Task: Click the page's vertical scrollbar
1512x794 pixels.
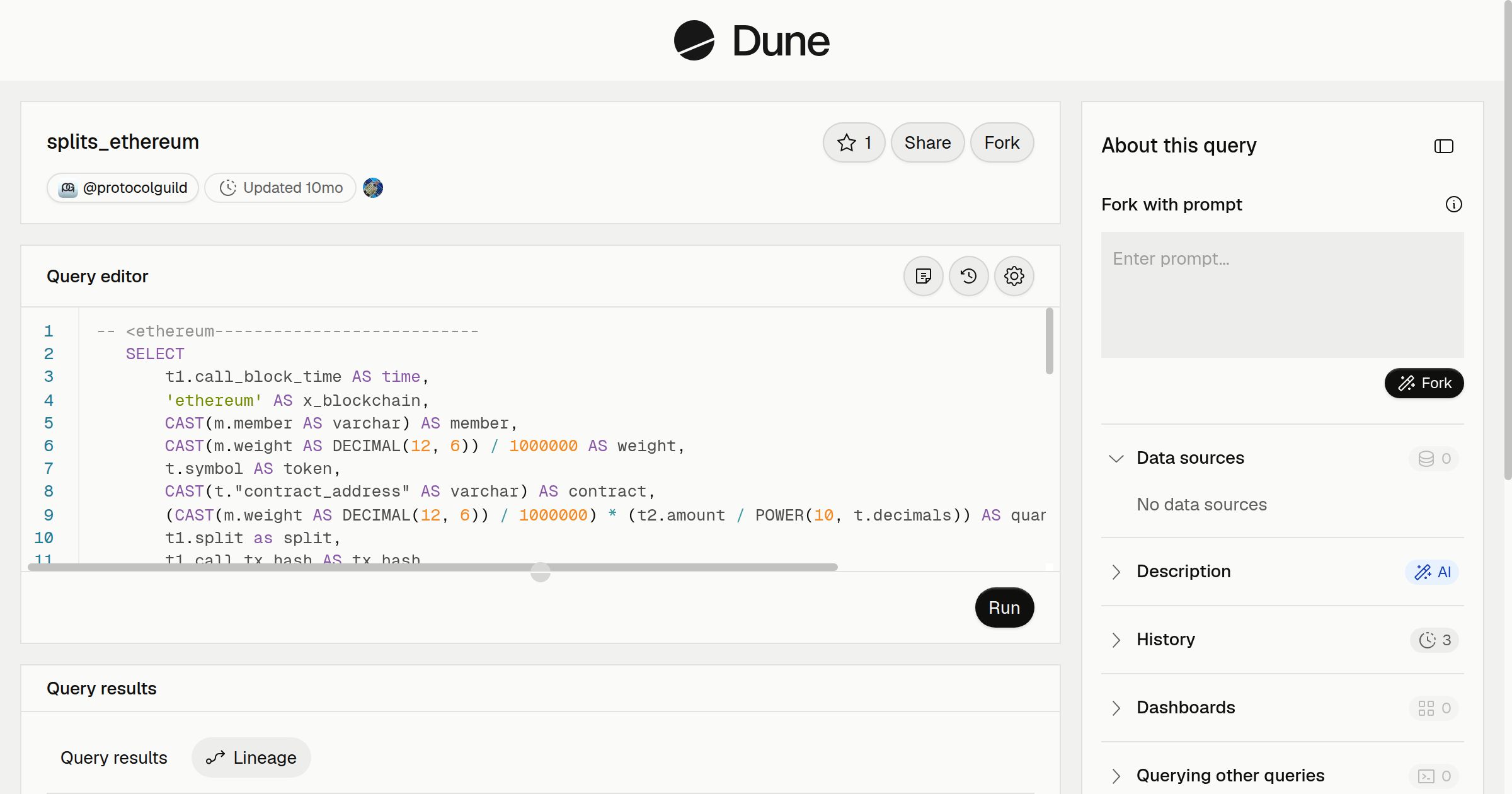Action: (1508, 239)
